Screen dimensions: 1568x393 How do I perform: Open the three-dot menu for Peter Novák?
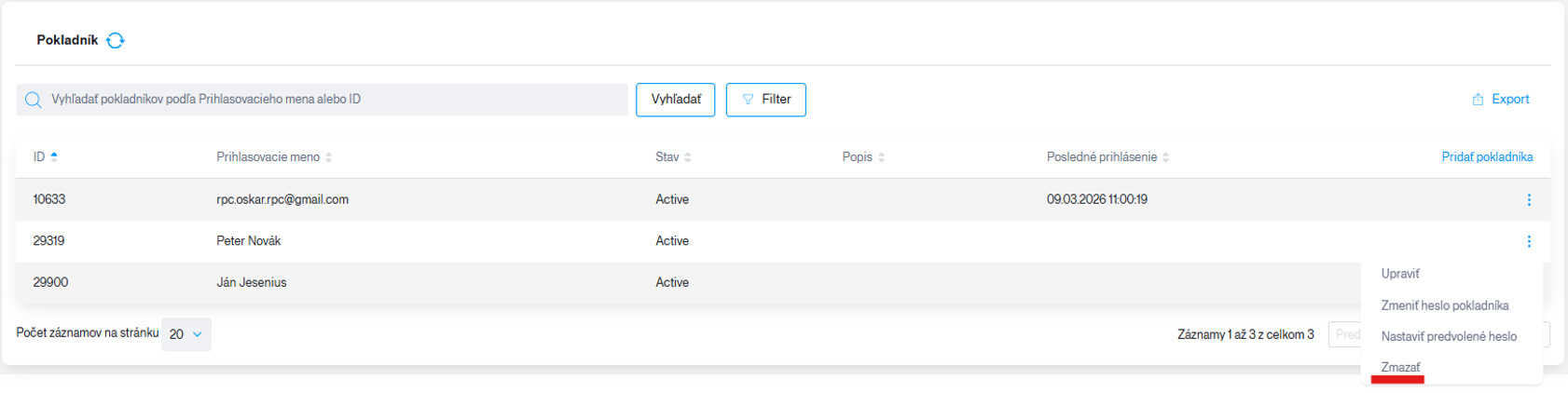pyautogui.click(x=1529, y=241)
